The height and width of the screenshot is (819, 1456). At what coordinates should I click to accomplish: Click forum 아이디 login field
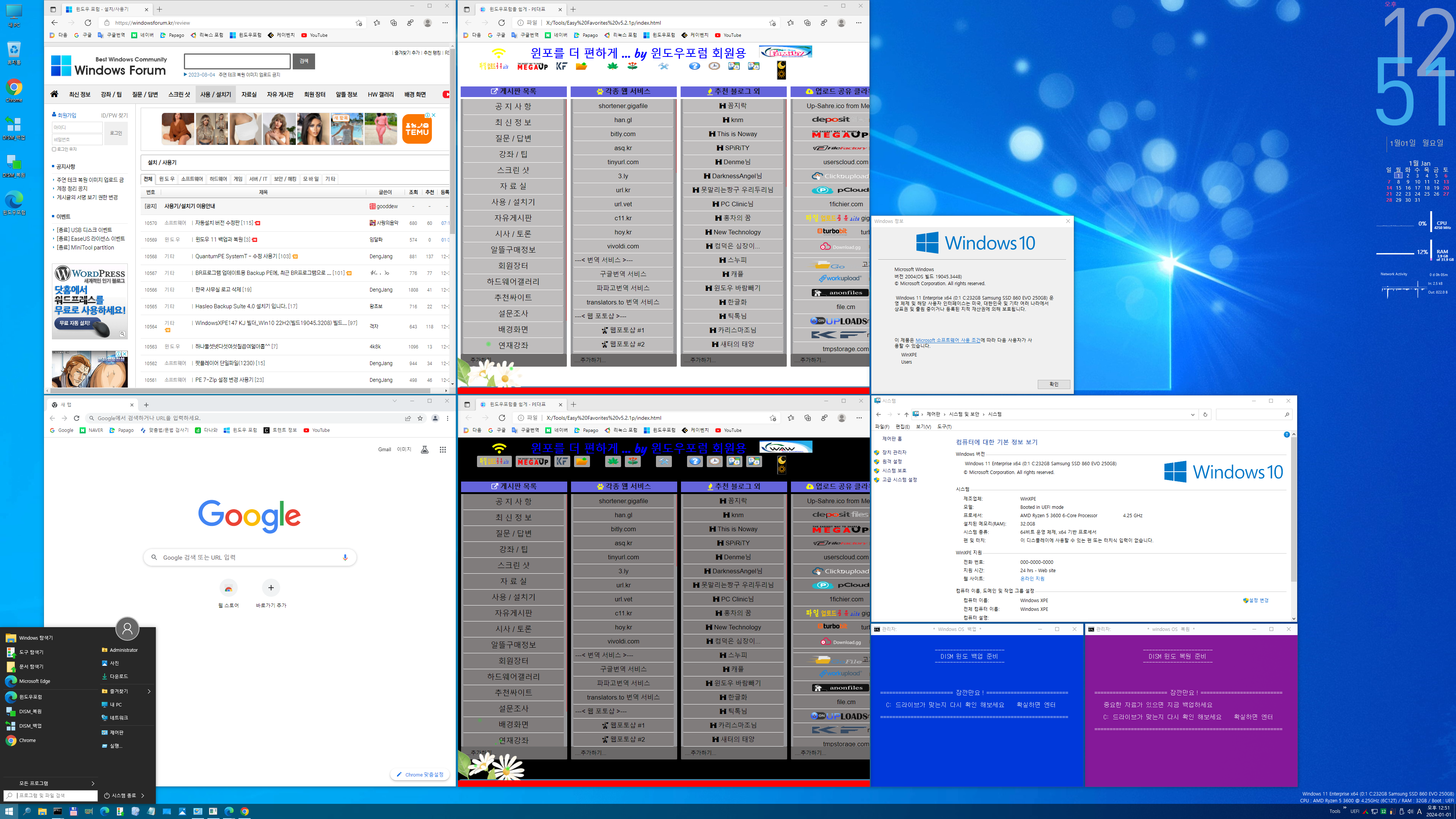(77, 127)
